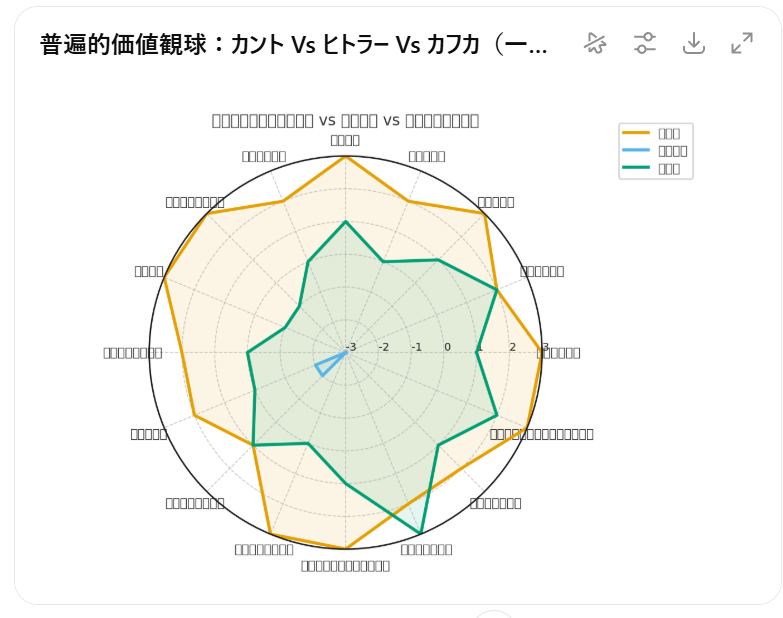Expand the chart to fullscreen
This screenshot has height=618, width=783.
pos(742,43)
